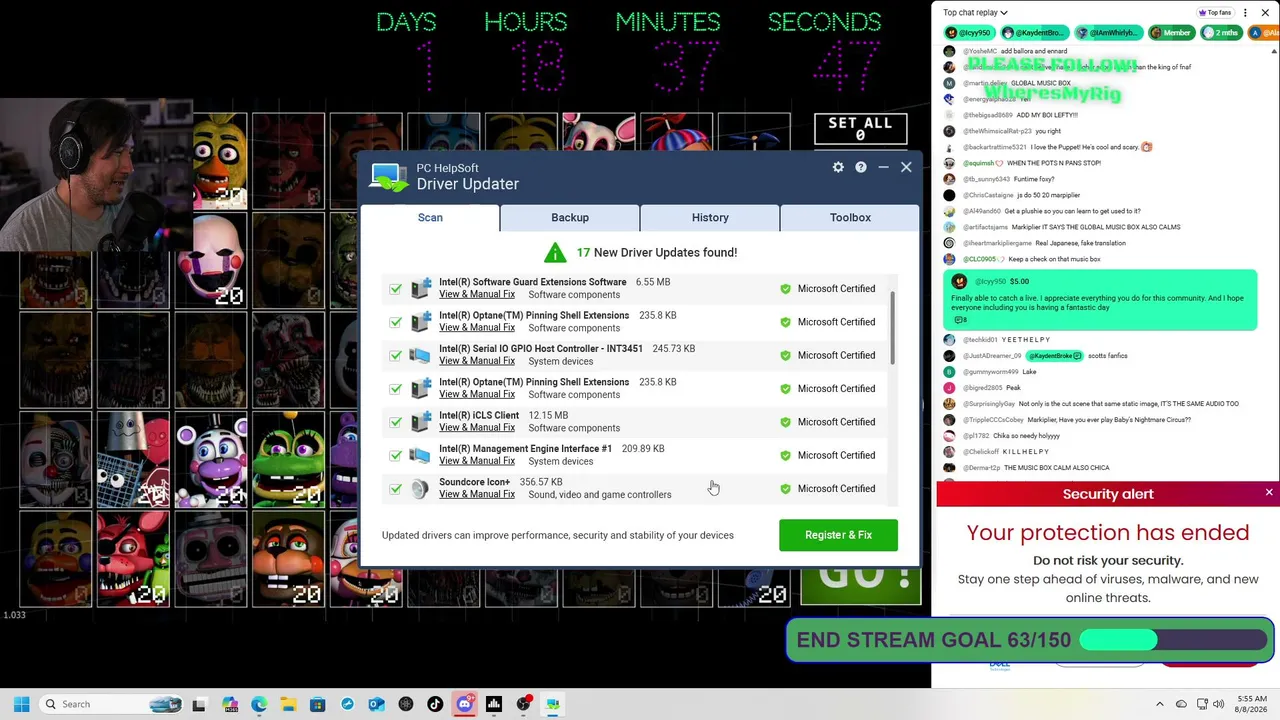
Task: Uncheck the Intel iCLS Client driver
Action: (x=396, y=422)
